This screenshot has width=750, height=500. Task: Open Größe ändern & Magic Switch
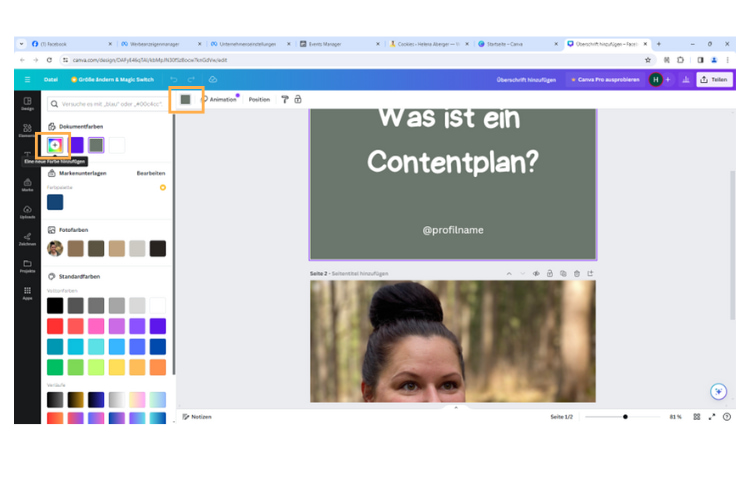[x=112, y=79]
